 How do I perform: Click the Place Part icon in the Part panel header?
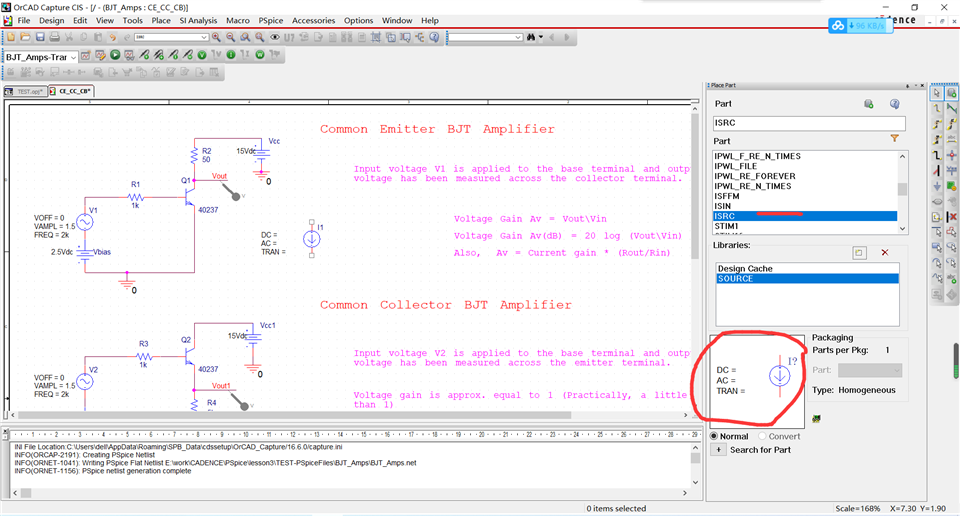pyautogui.click(x=869, y=104)
